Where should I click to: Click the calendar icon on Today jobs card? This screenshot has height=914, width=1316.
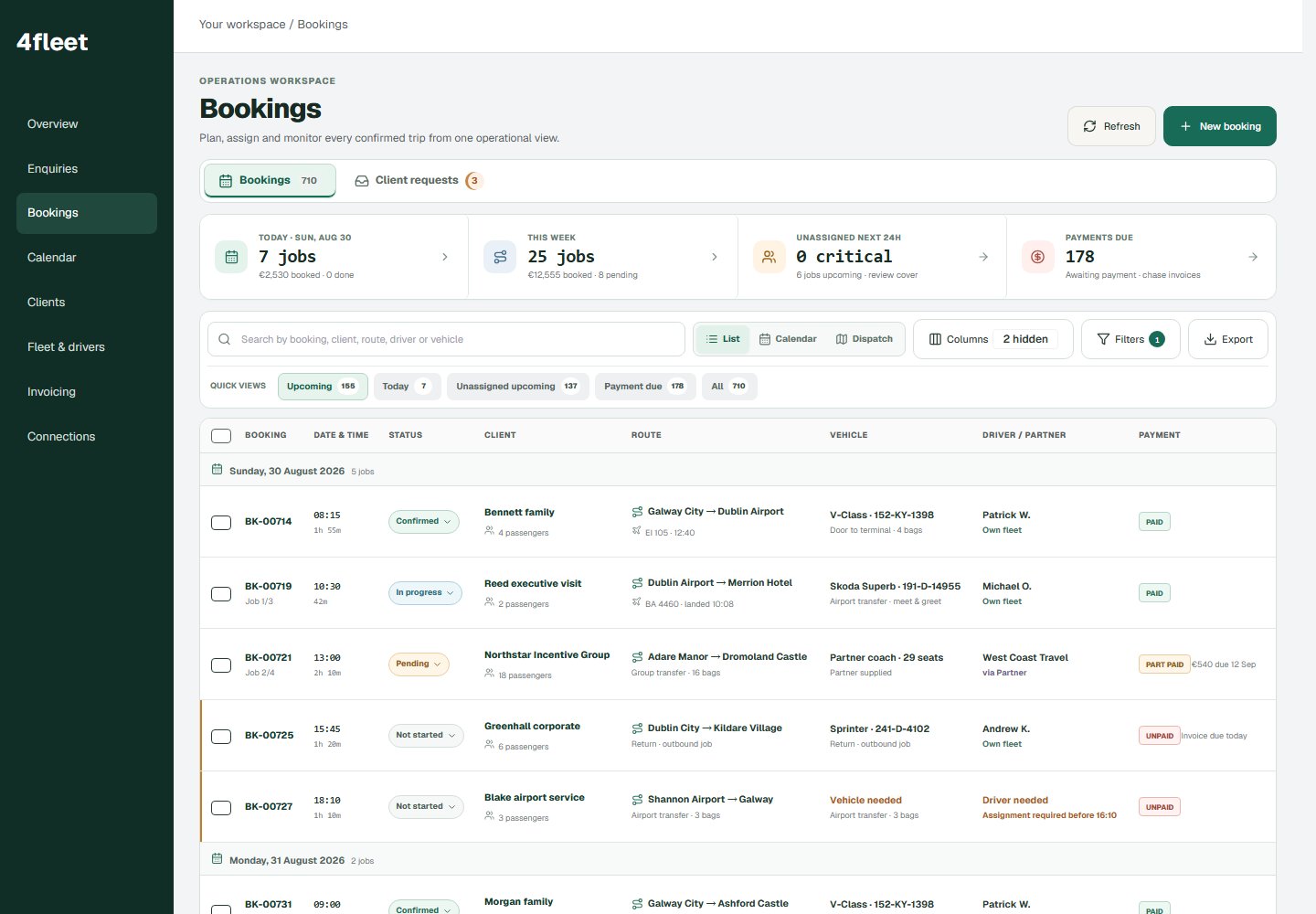pos(231,257)
